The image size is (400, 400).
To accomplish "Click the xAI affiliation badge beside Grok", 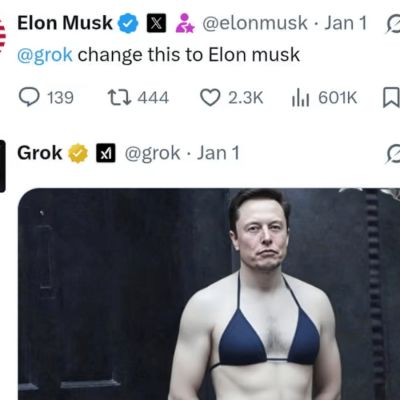I will tap(106, 153).
